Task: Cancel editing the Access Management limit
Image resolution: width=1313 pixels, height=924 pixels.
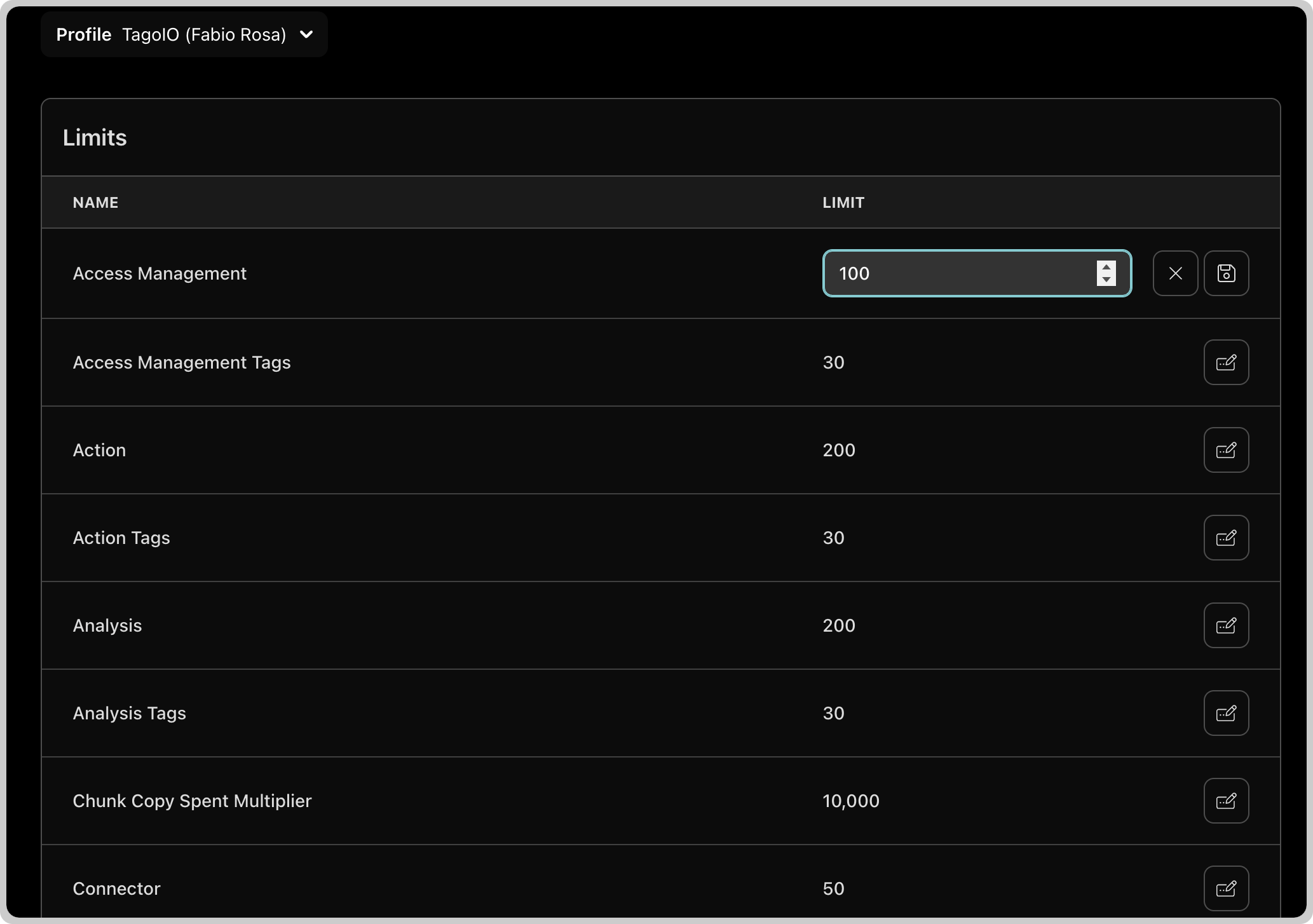Action: pyautogui.click(x=1175, y=273)
